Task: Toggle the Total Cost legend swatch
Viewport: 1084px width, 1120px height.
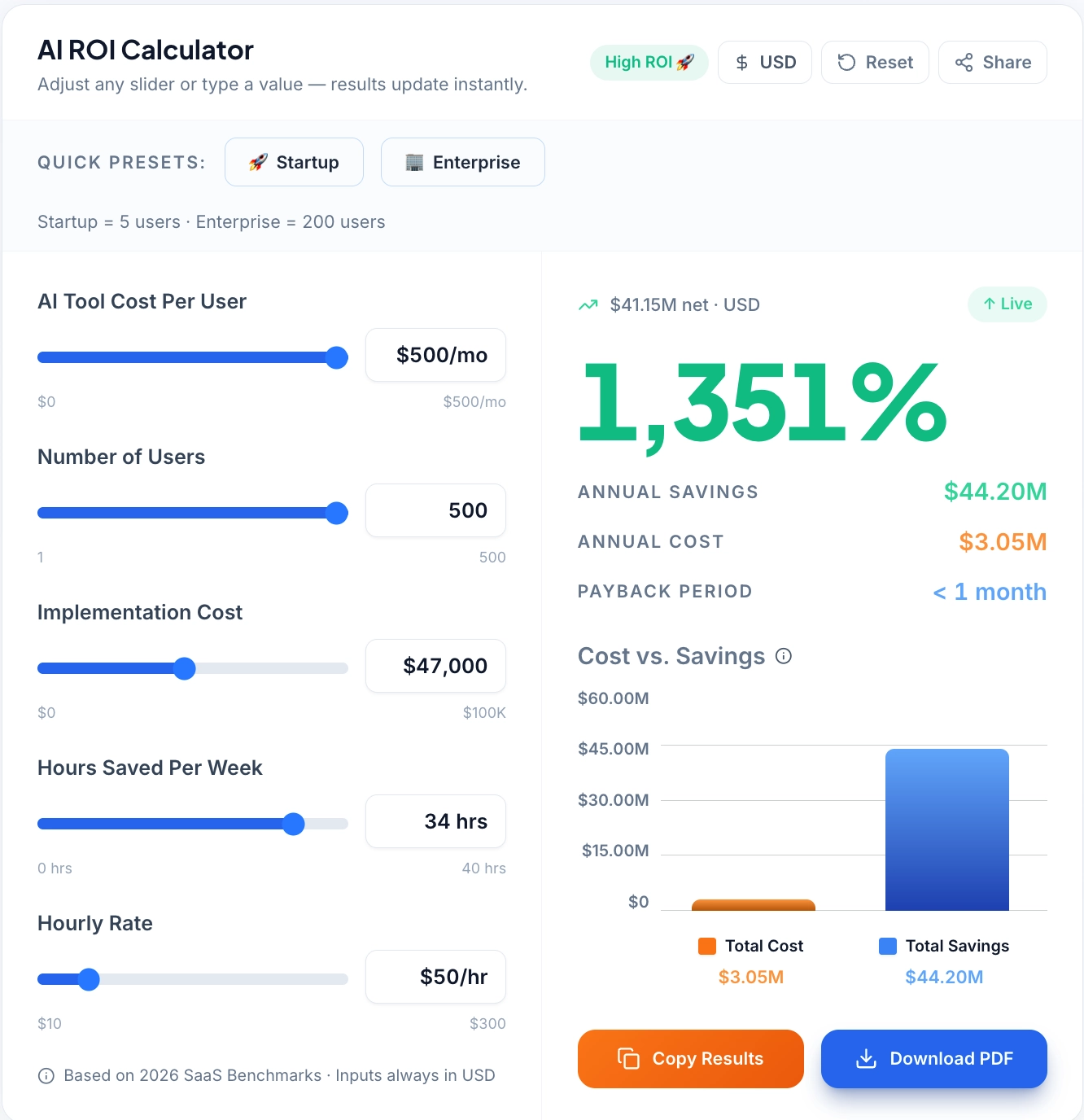Action: click(707, 946)
